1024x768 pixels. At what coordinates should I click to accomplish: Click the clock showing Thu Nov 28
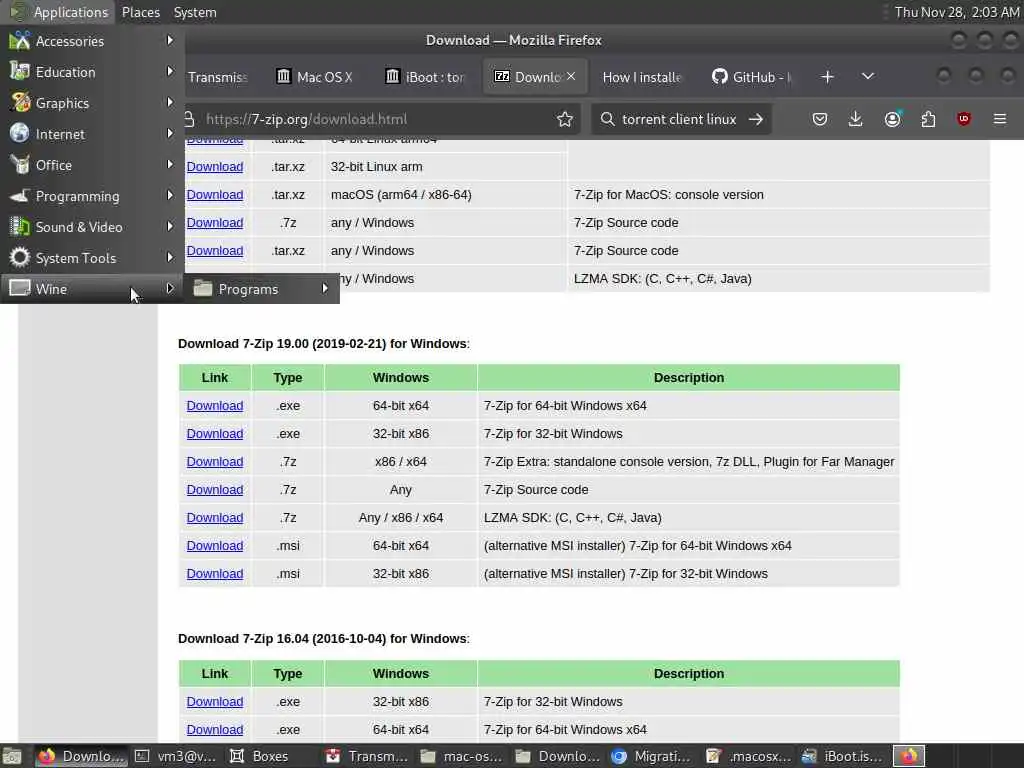957,12
